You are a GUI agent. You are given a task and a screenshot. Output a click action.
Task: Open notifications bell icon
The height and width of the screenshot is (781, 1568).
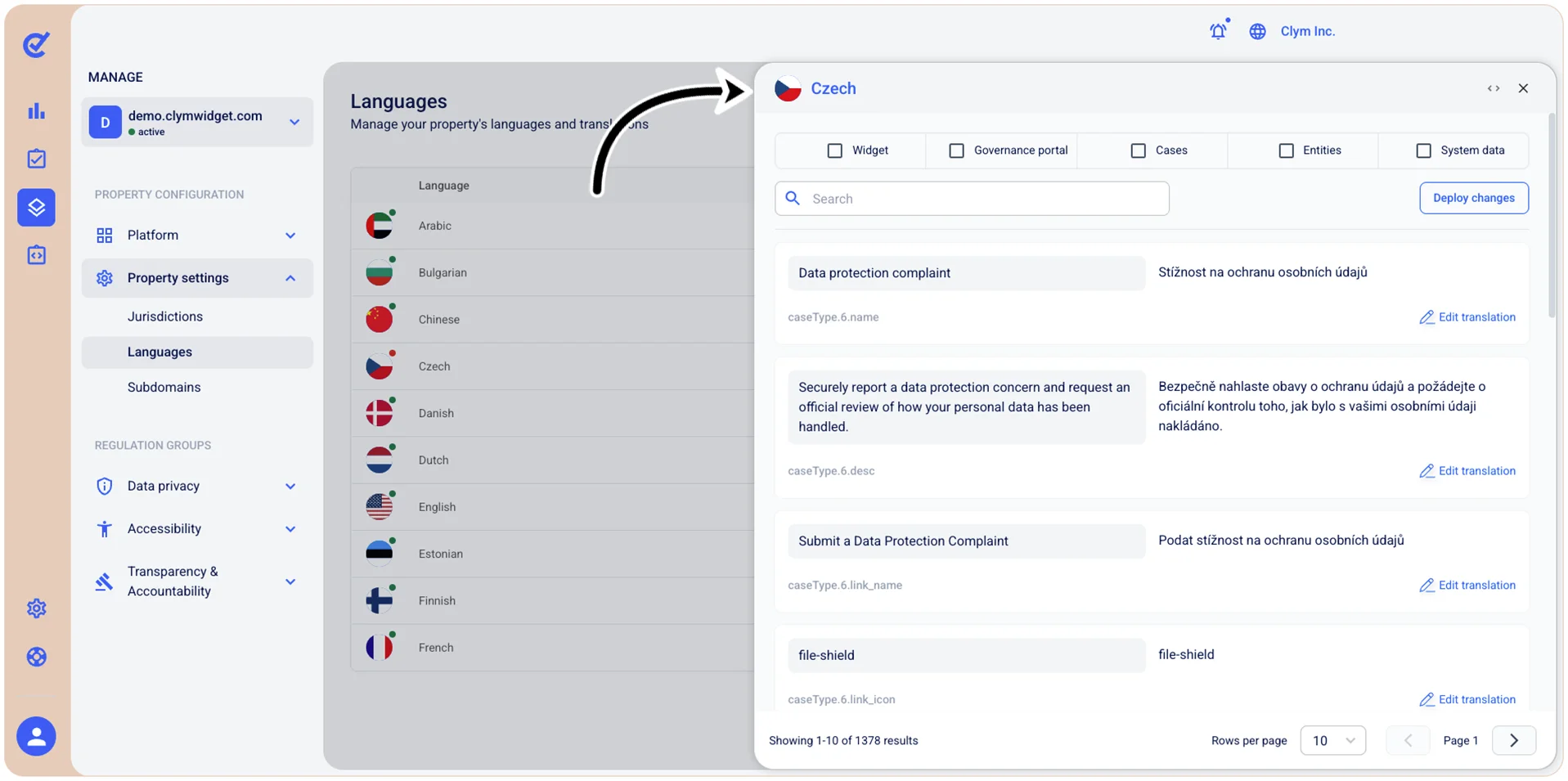tap(1219, 30)
